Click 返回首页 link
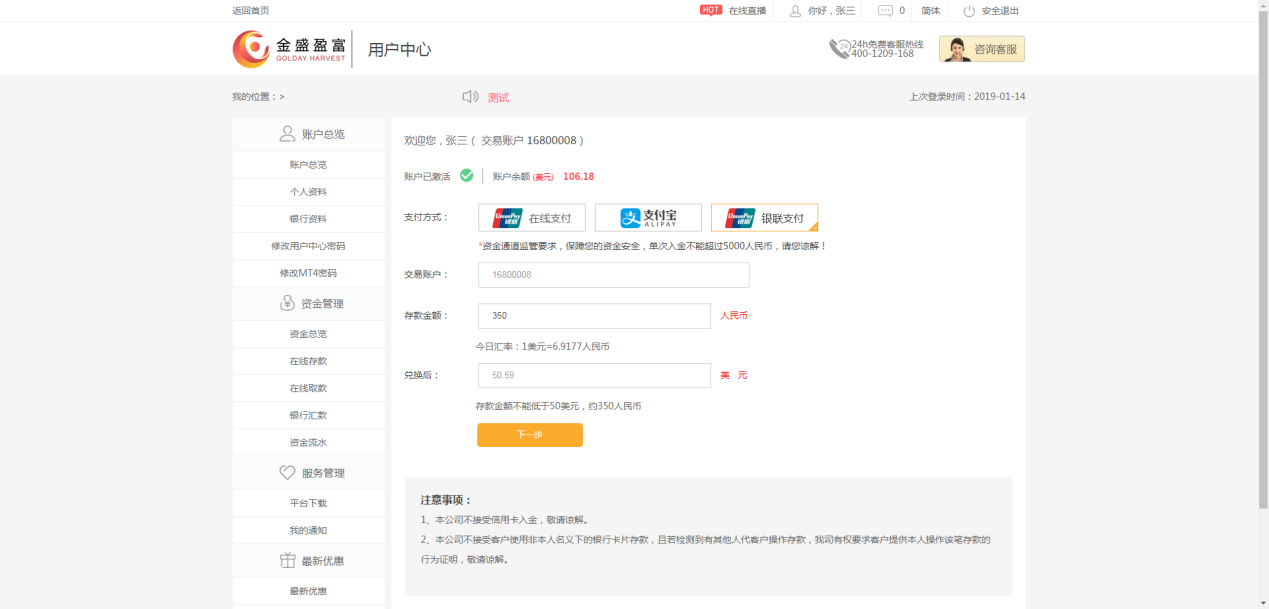The image size is (1269, 609). click(x=251, y=11)
